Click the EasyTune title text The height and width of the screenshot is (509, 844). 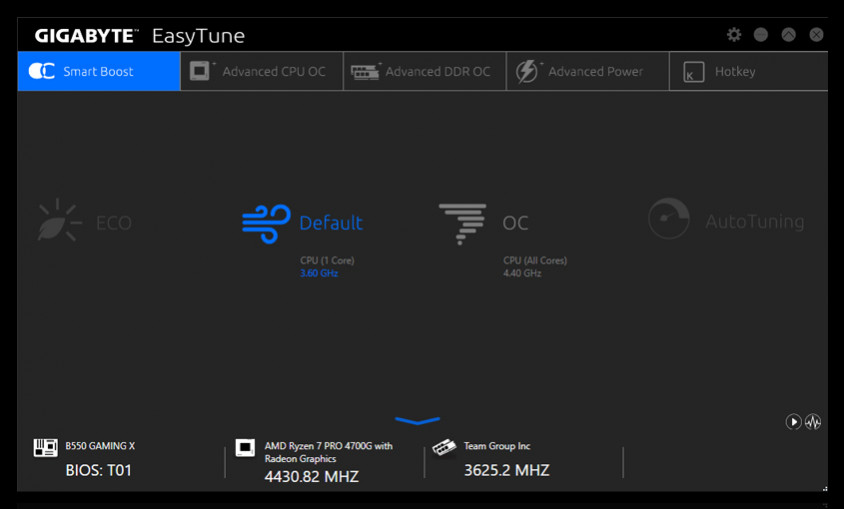198,37
